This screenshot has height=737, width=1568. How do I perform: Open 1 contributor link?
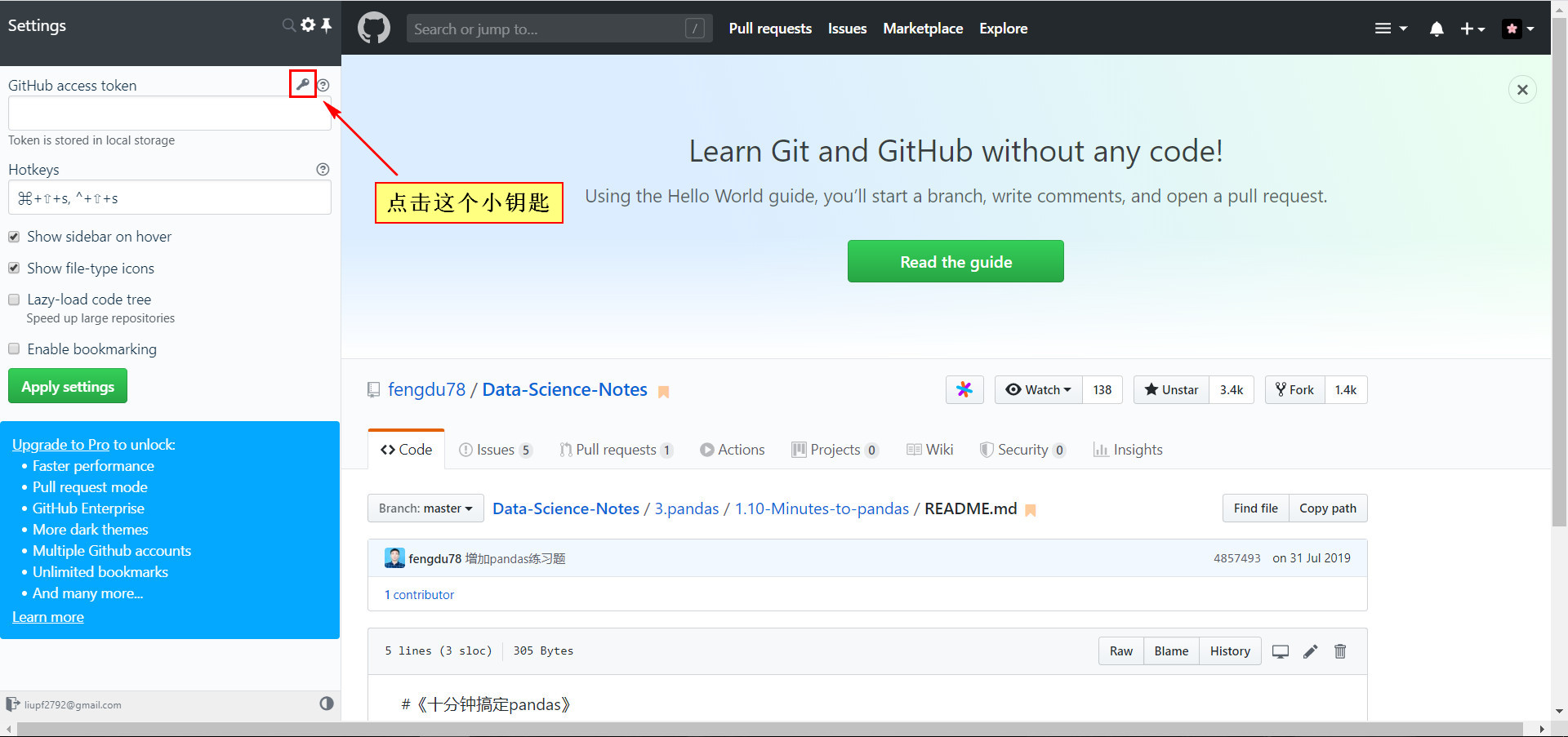click(x=419, y=595)
